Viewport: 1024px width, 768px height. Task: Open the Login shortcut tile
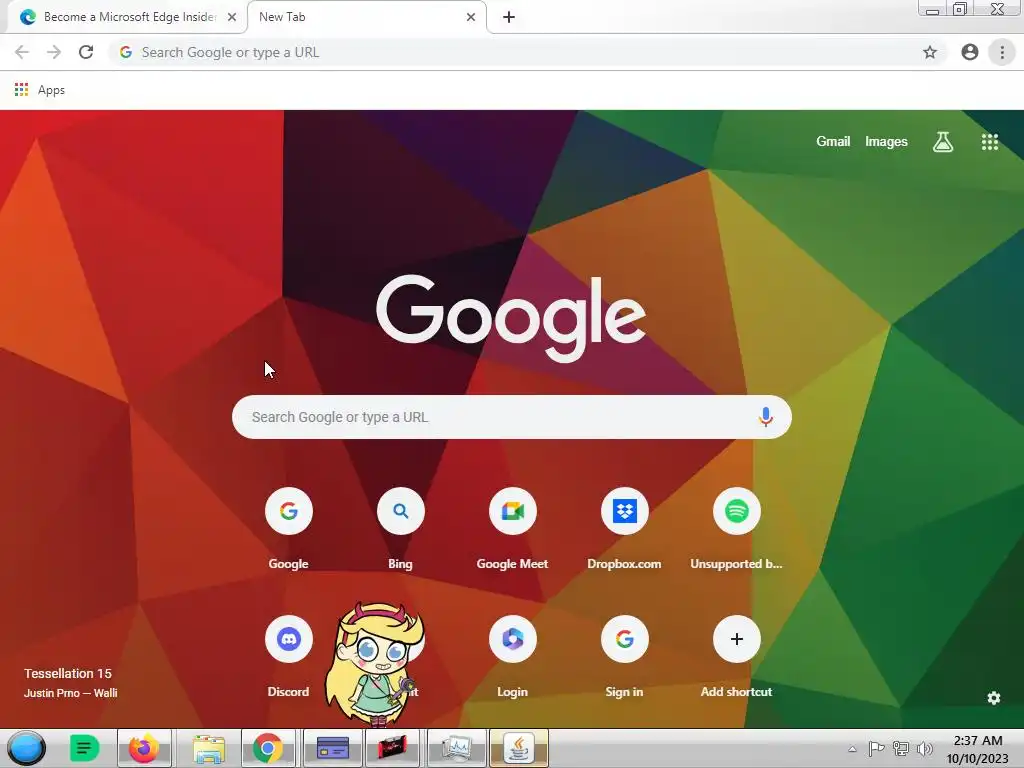tap(513, 639)
